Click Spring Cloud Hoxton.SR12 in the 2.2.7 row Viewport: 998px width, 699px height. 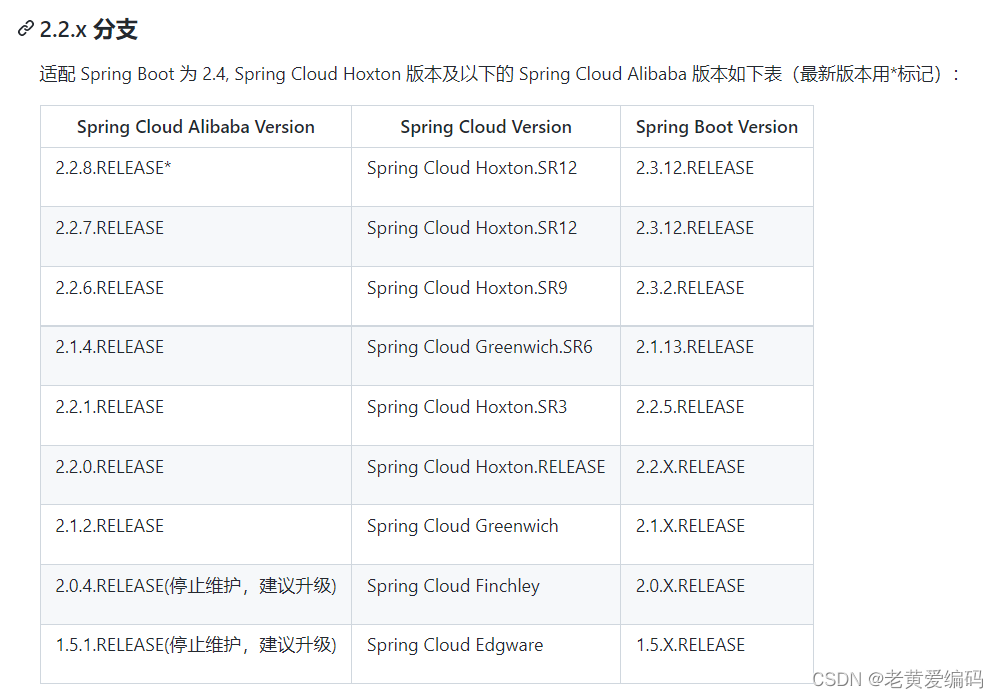[x=486, y=236]
